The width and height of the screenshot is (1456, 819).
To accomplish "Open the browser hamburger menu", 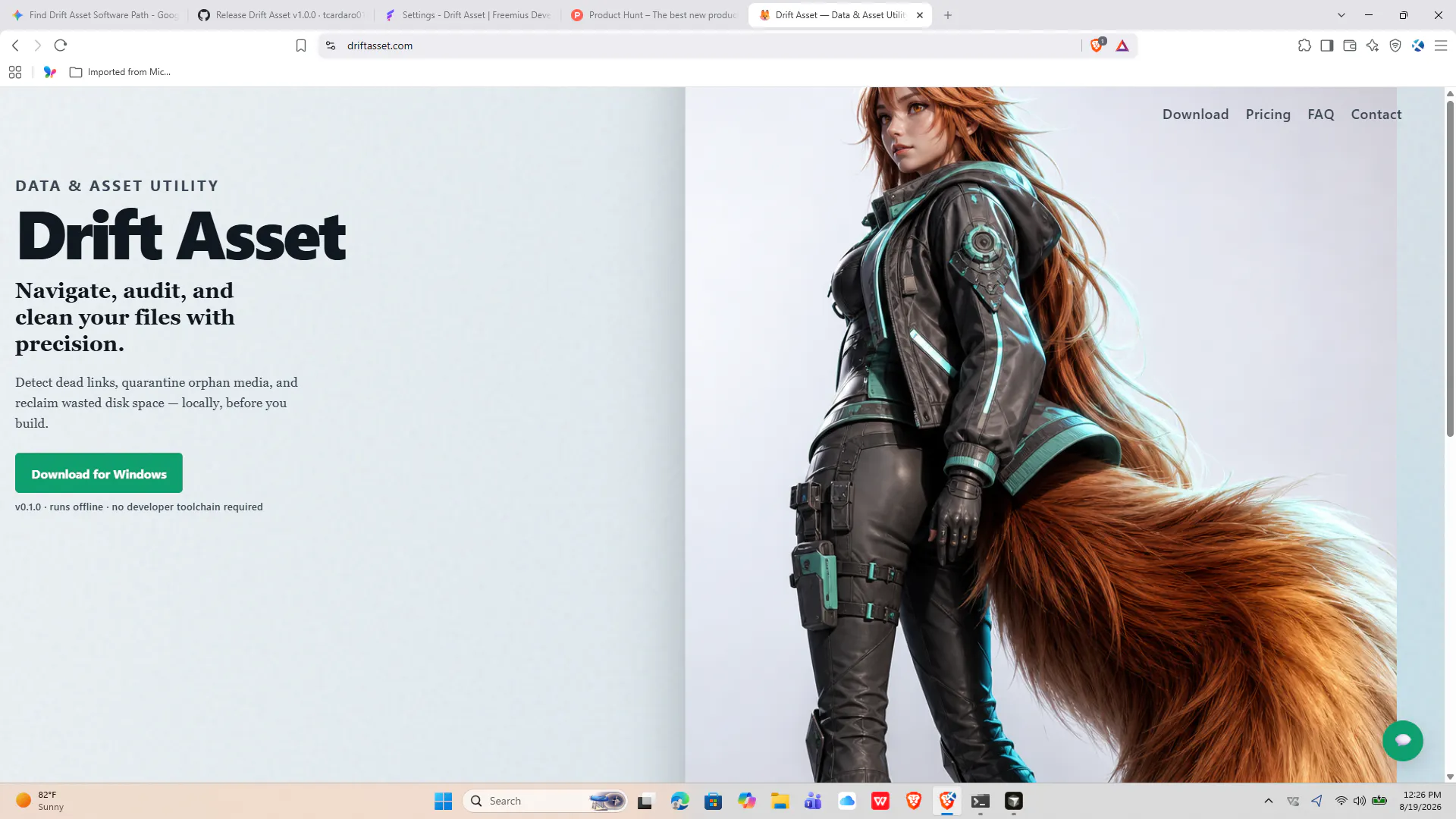I will 1441,45.
